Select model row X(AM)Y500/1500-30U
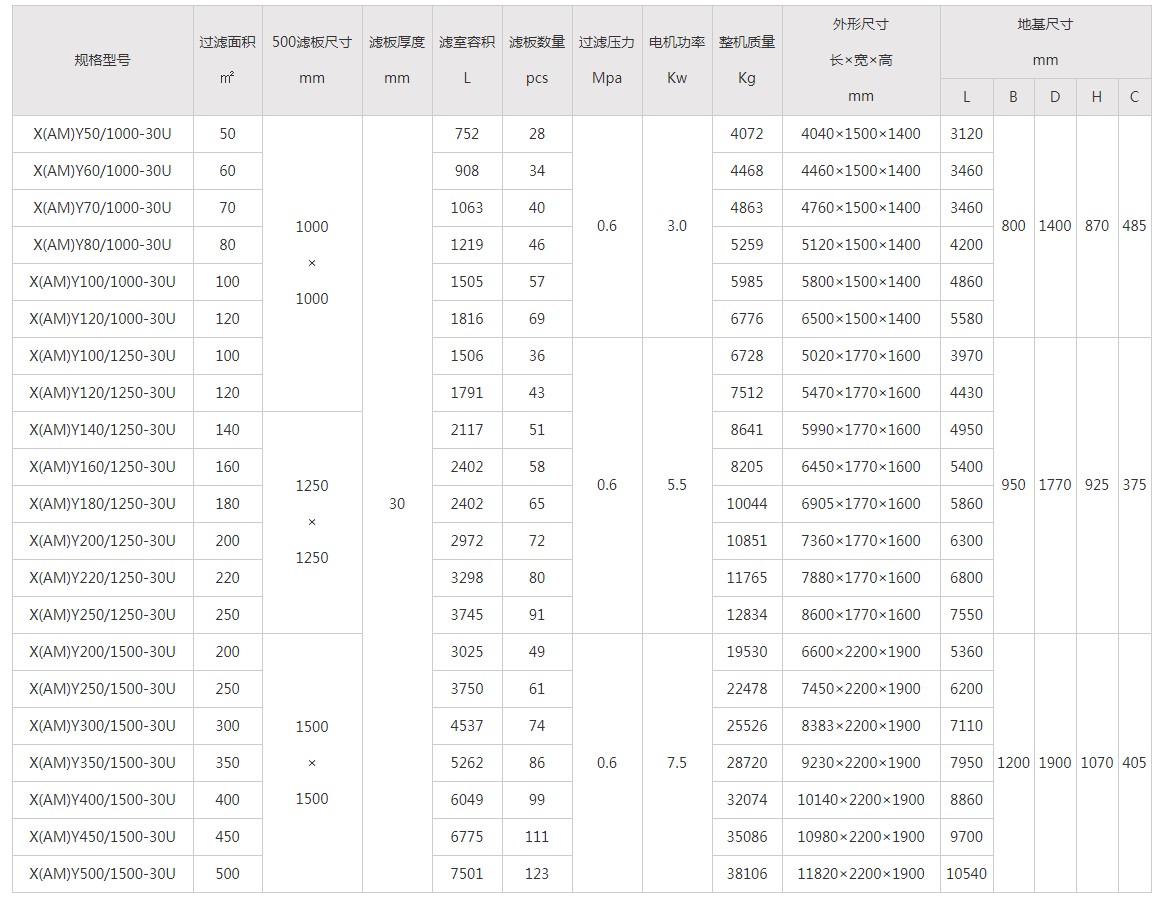The height and width of the screenshot is (898, 1166). pos(102,874)
